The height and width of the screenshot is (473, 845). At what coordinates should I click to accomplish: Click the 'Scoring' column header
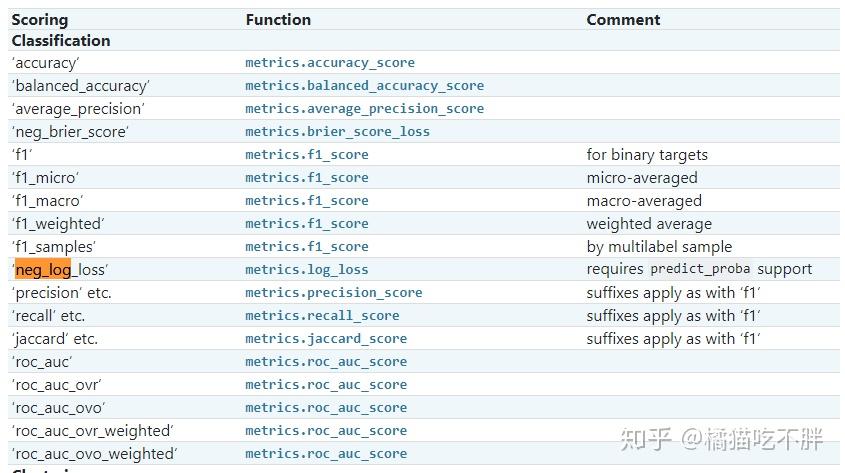(x=40, y=20)
